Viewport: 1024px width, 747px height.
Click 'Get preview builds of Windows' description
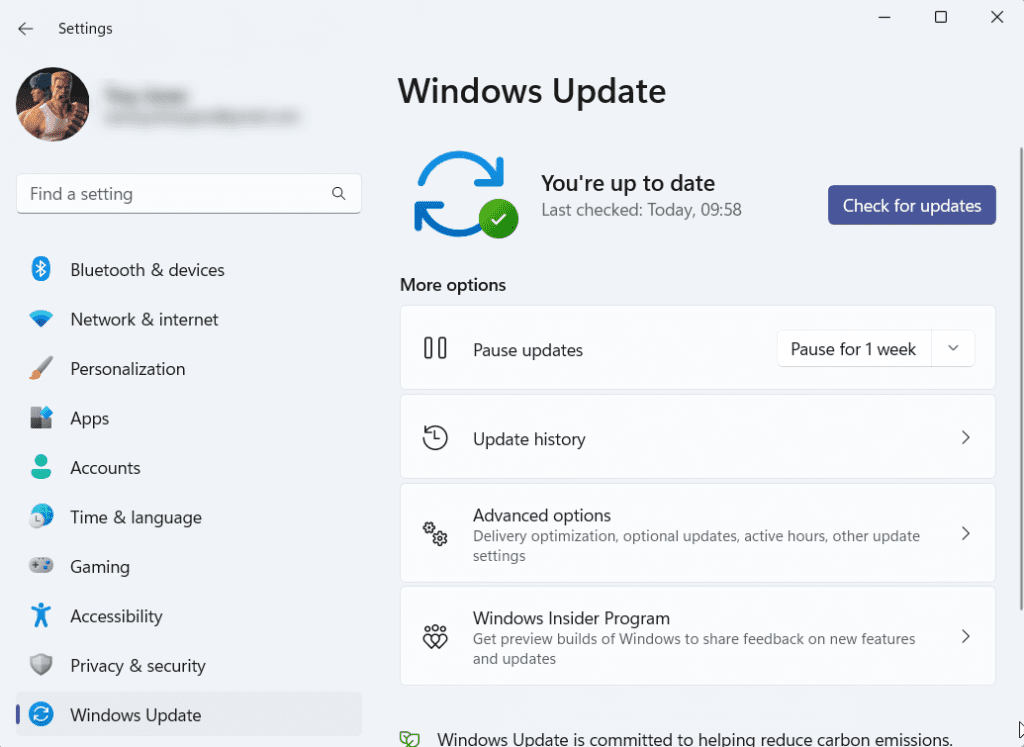click(x=694, y=648)
